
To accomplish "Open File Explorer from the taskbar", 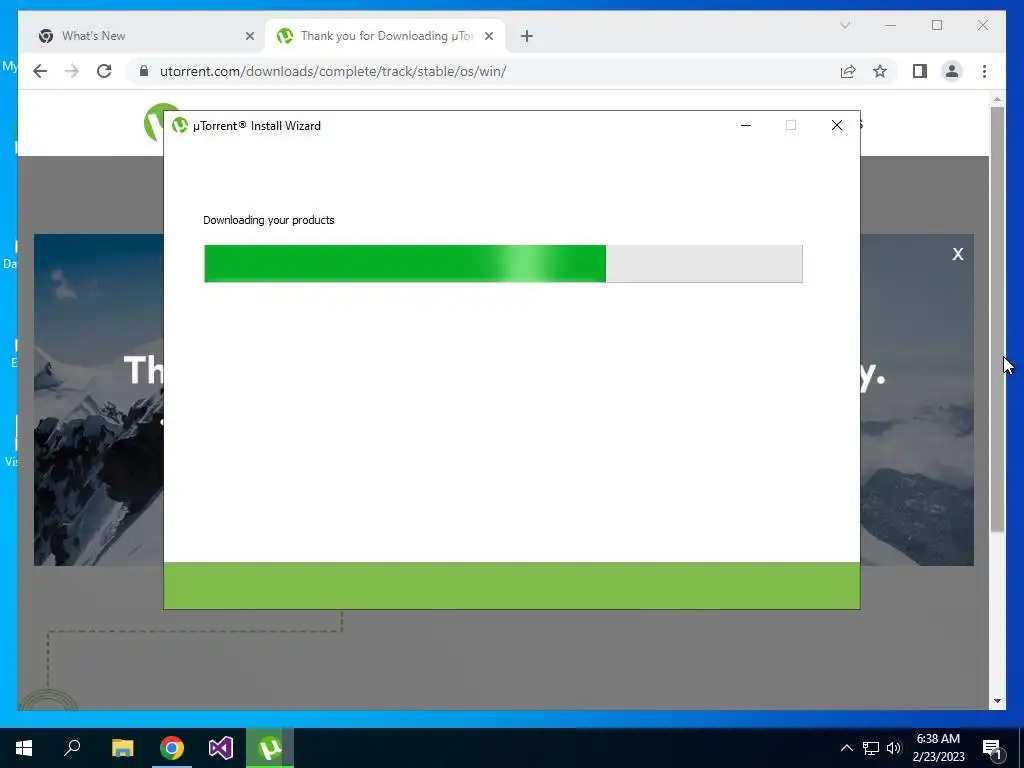I will 122,748.
